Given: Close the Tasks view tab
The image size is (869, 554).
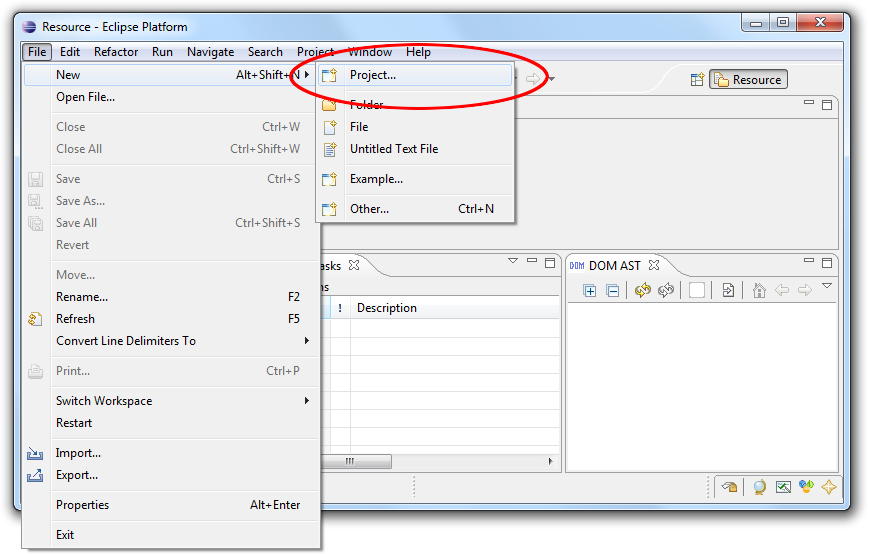Looking at the screenshot, I should click(x=354, y=265).
